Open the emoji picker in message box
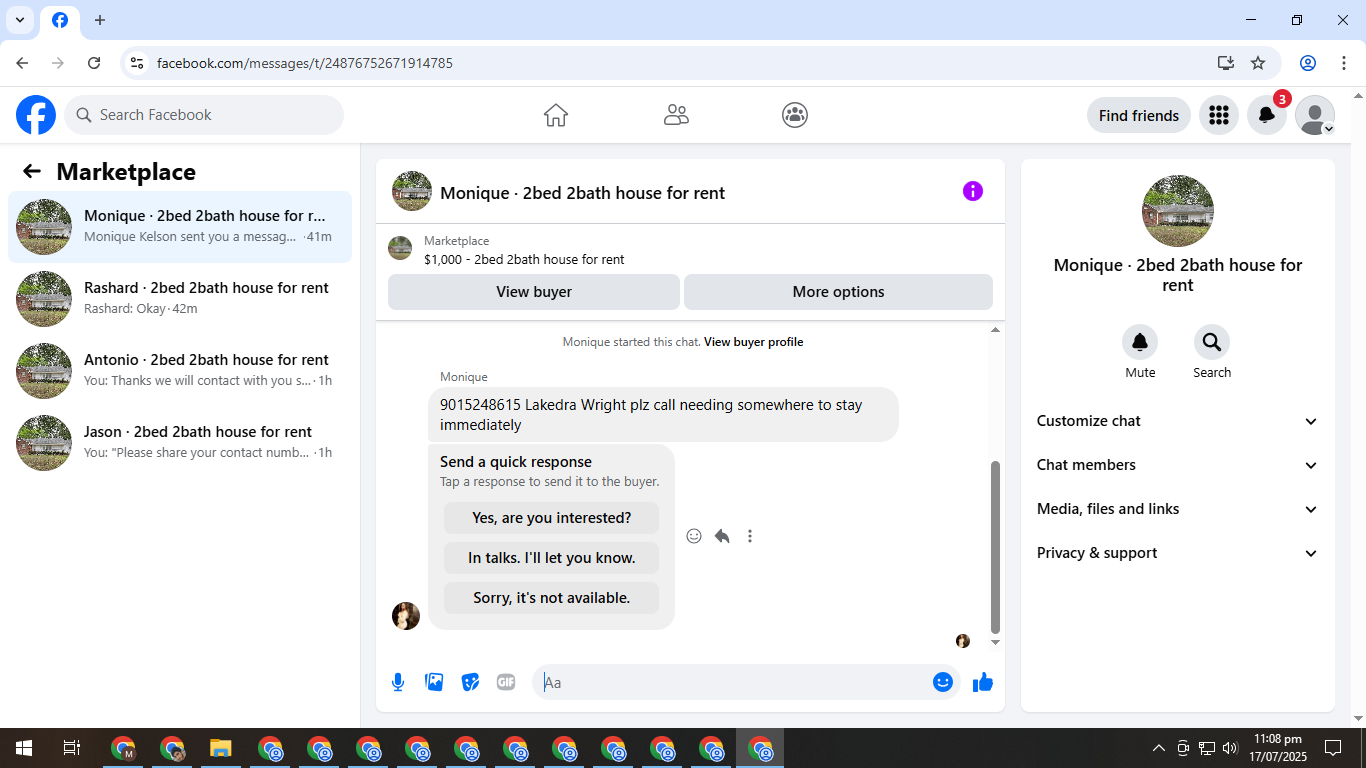Image resolution: width=1366 pixels, height=768 pixels. click(942, 682)
